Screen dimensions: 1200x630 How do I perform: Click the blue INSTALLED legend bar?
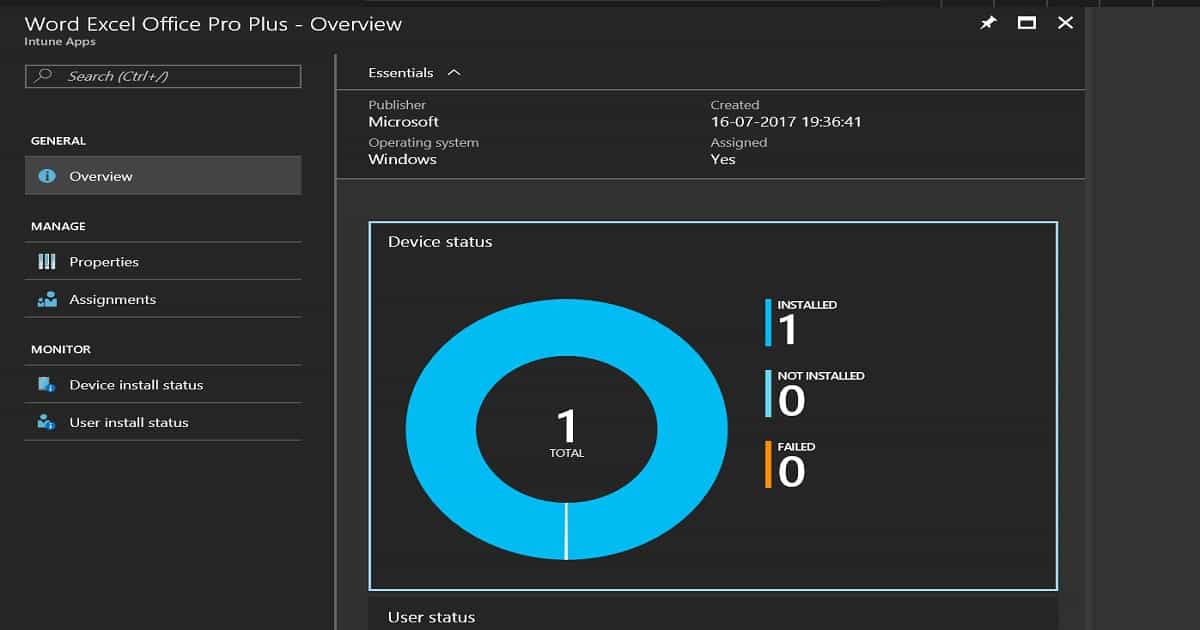(x=768, y=323)
